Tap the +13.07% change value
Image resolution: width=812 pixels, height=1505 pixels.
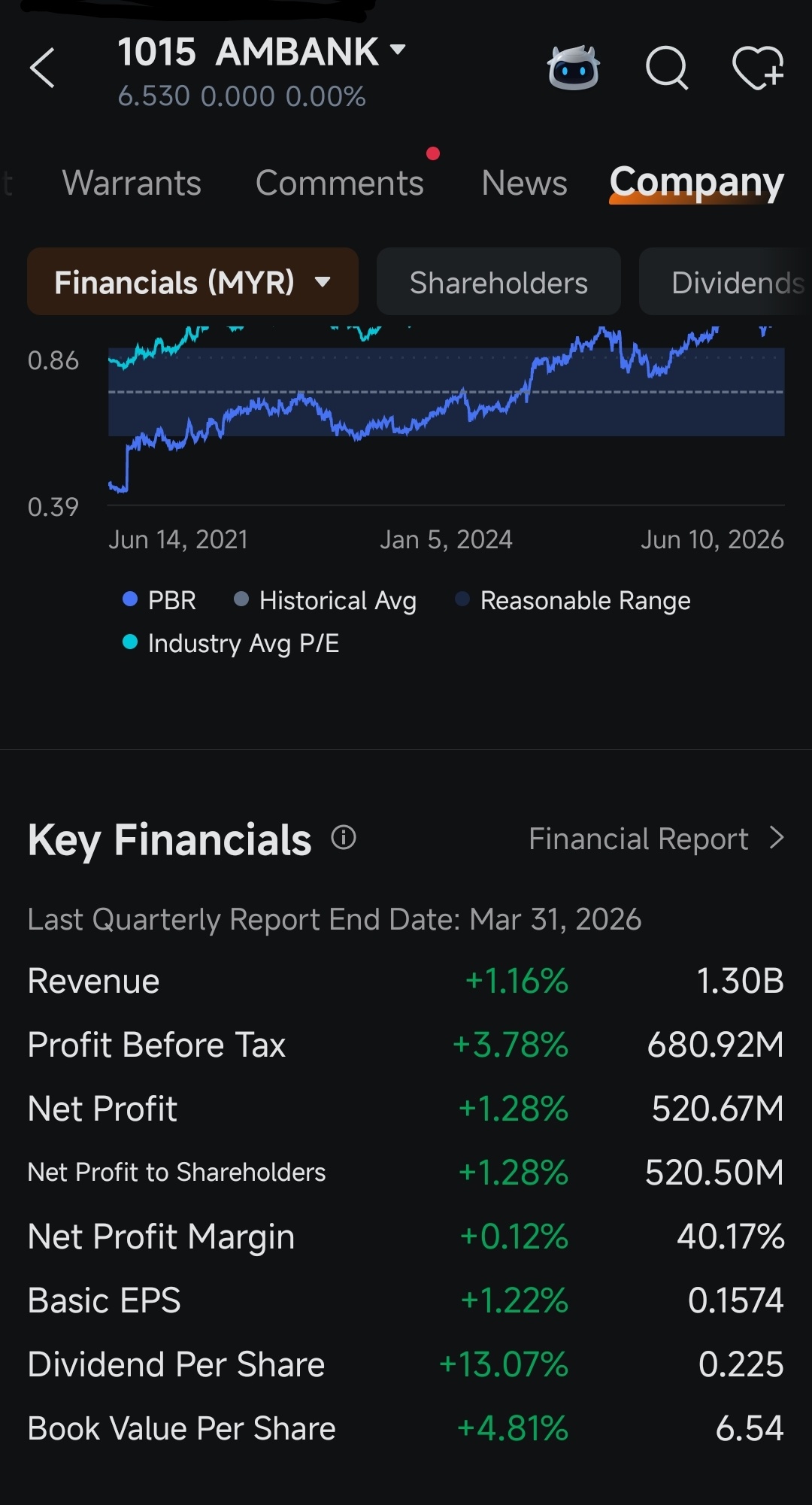[x=504, y=1364]
